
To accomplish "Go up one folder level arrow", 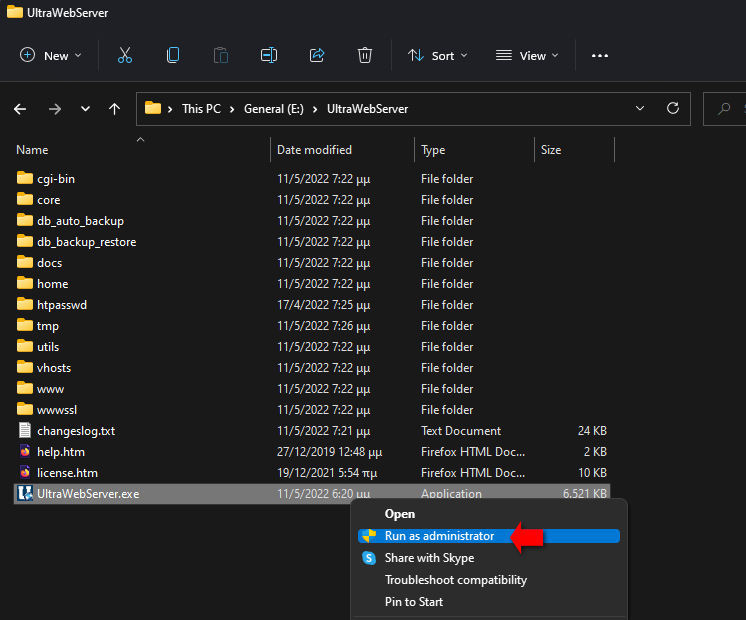I will pyautogui.click(x=114, y=109).
